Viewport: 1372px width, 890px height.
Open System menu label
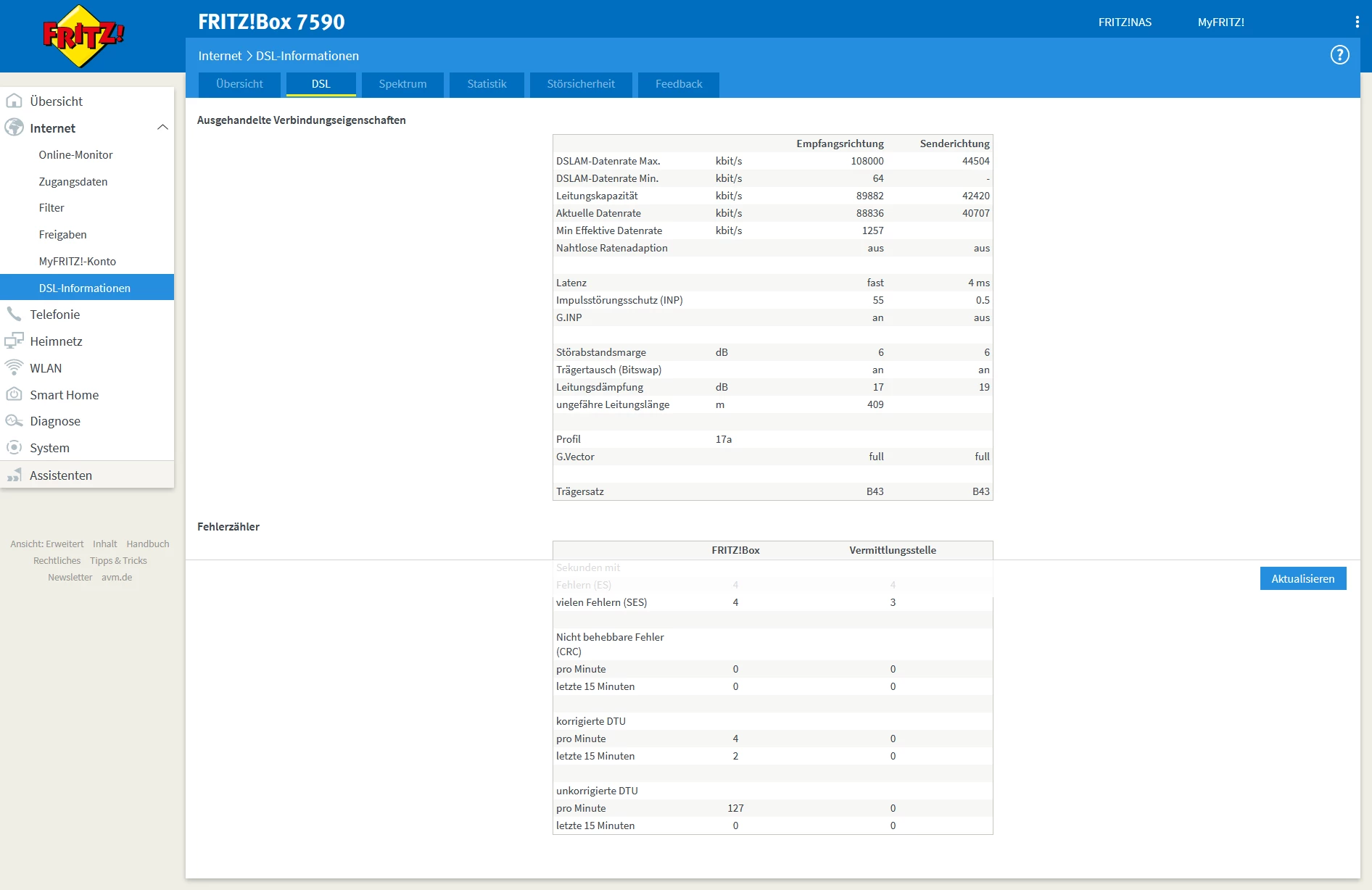pyautogui.click(x=49, y=448)
